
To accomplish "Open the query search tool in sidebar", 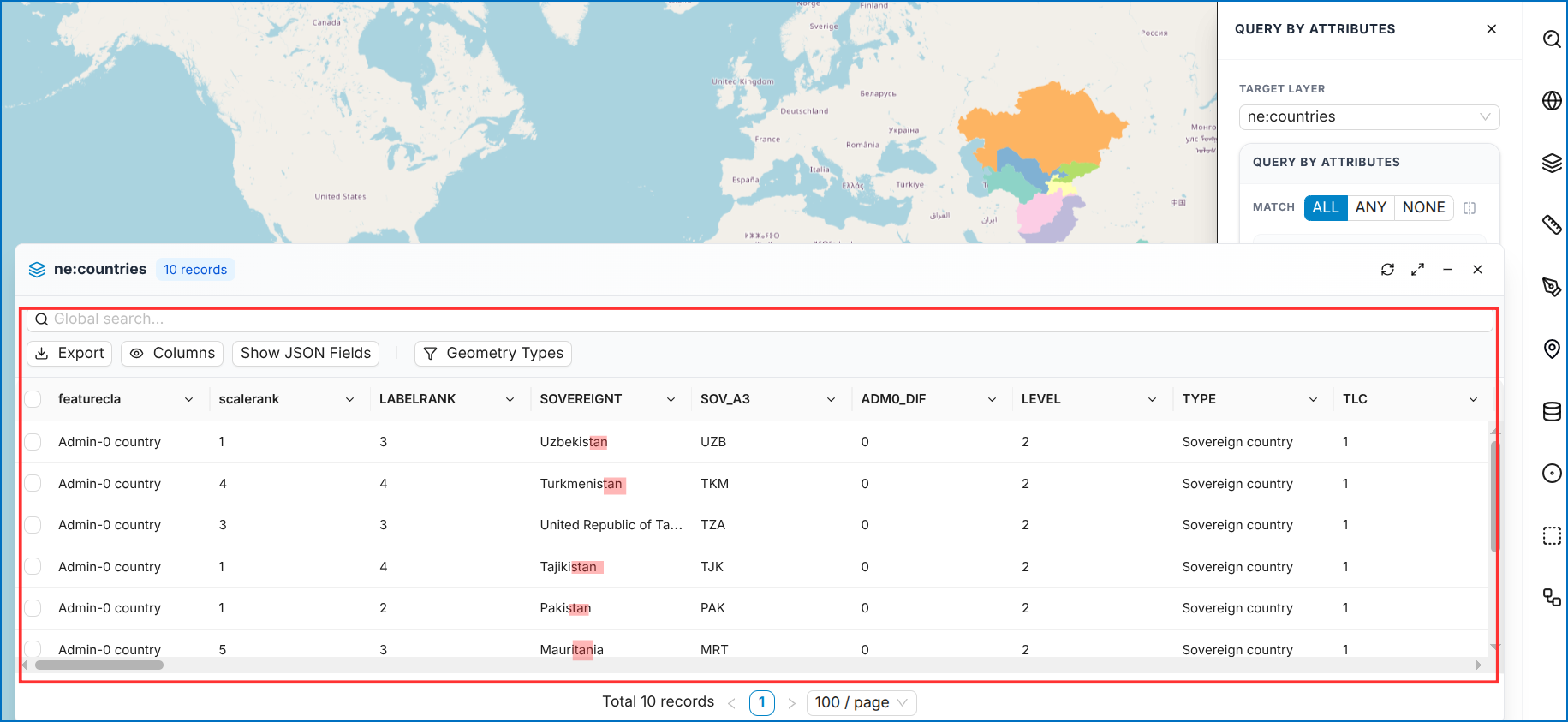I will coord(1552,39).
